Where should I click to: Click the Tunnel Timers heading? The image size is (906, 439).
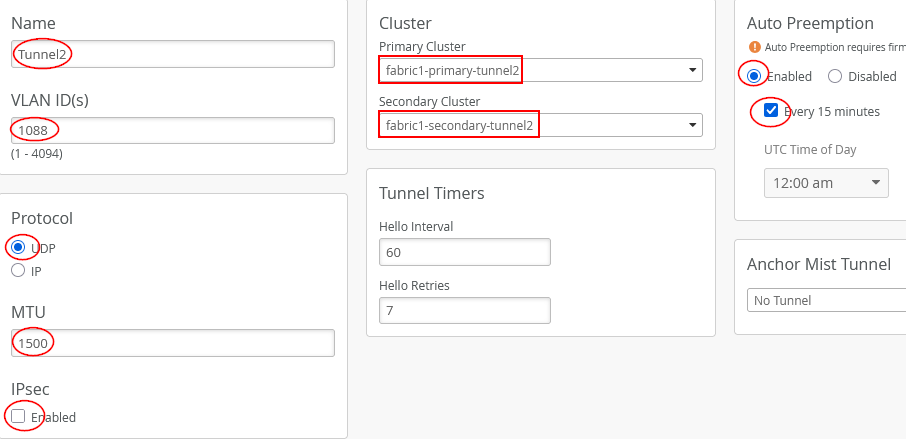tap(432, 193)
